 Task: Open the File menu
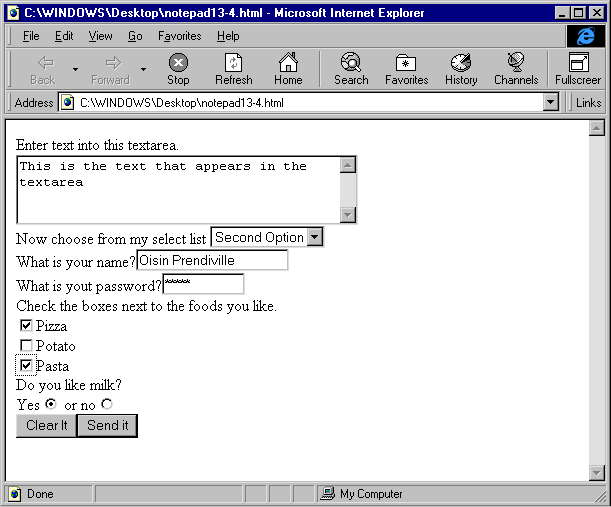click(x=31, y=36)
